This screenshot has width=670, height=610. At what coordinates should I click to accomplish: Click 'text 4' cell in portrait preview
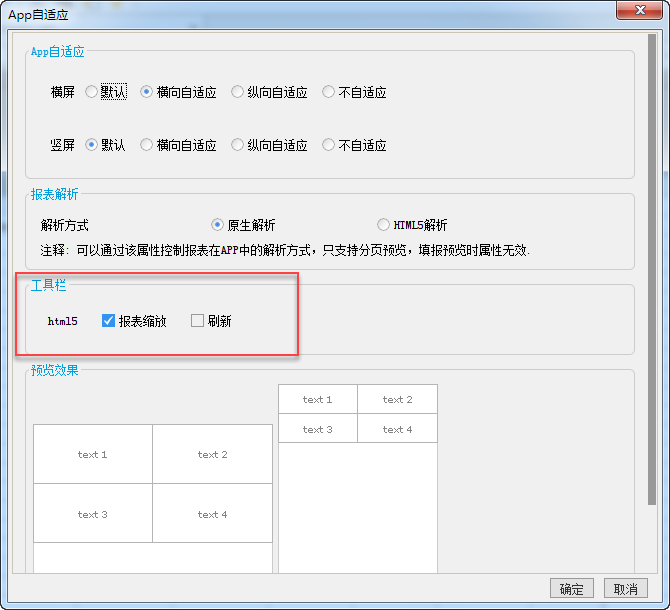click(397, 429)
